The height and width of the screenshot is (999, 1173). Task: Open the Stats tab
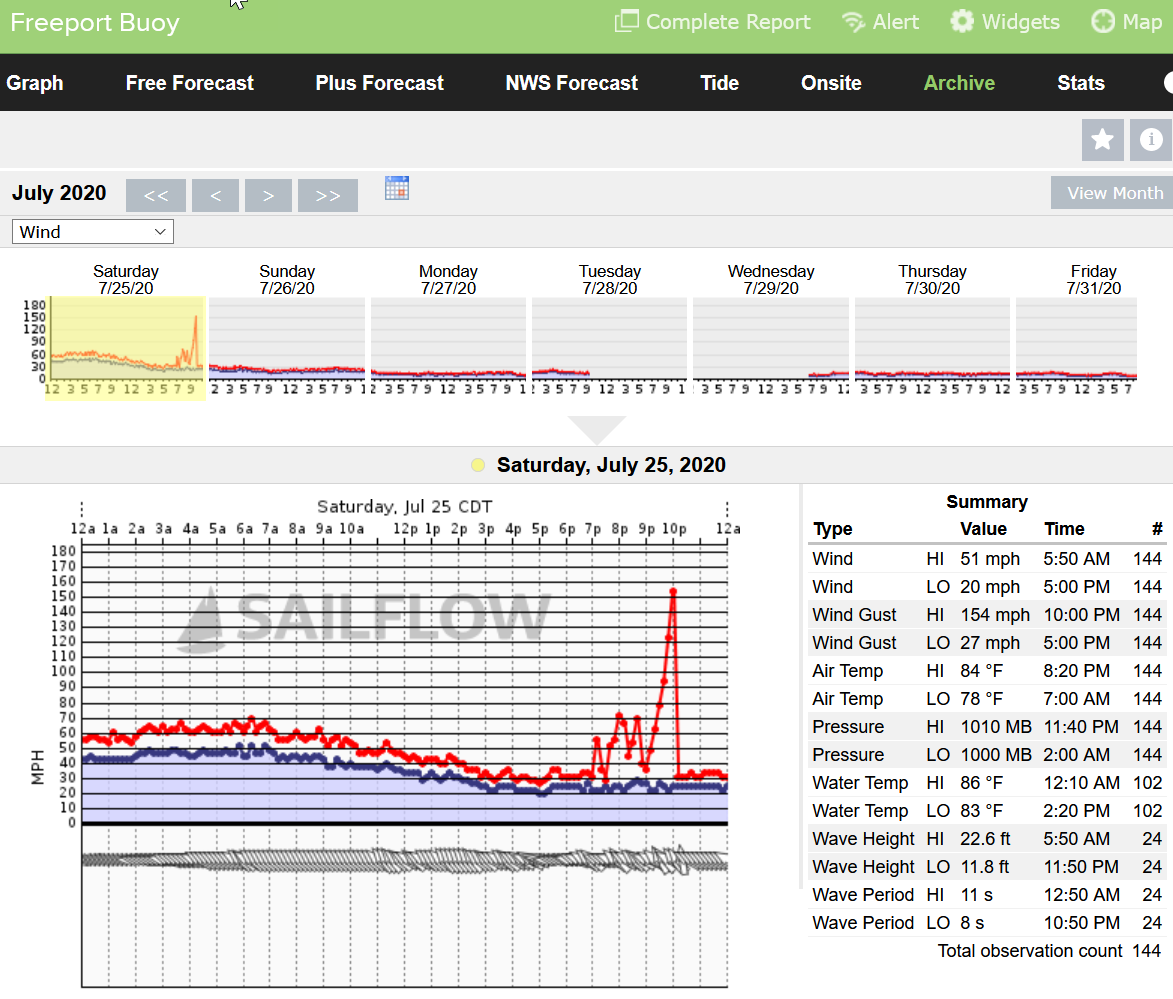(1081, 83)
